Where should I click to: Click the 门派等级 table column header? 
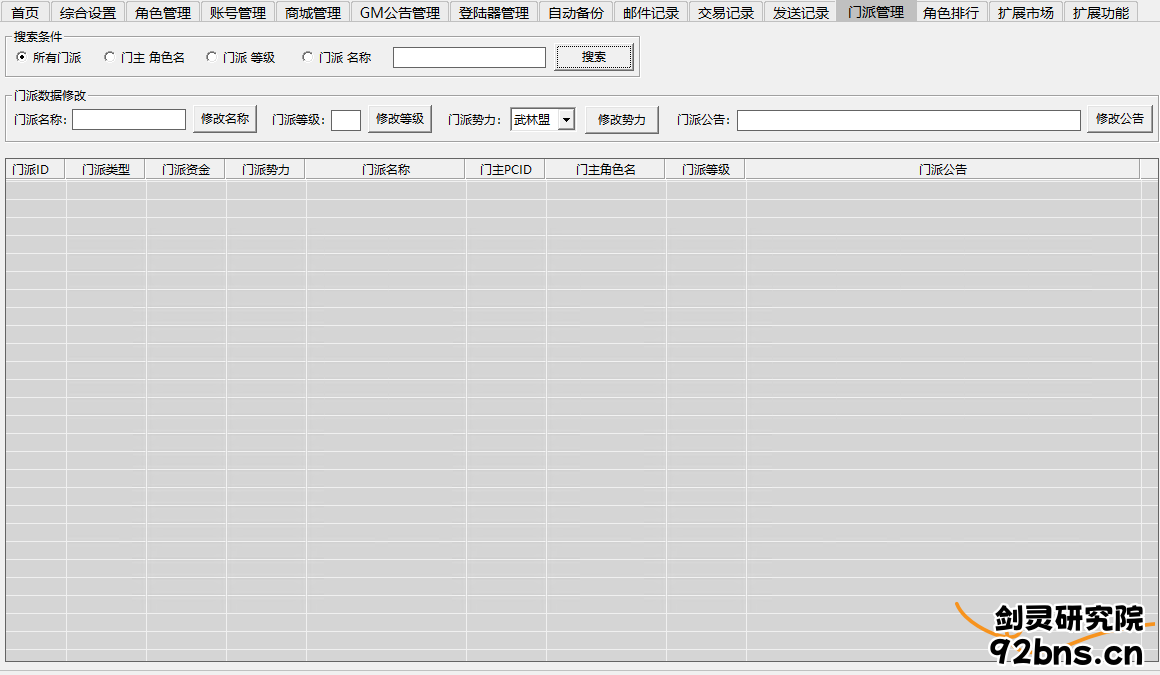point(705,169)
